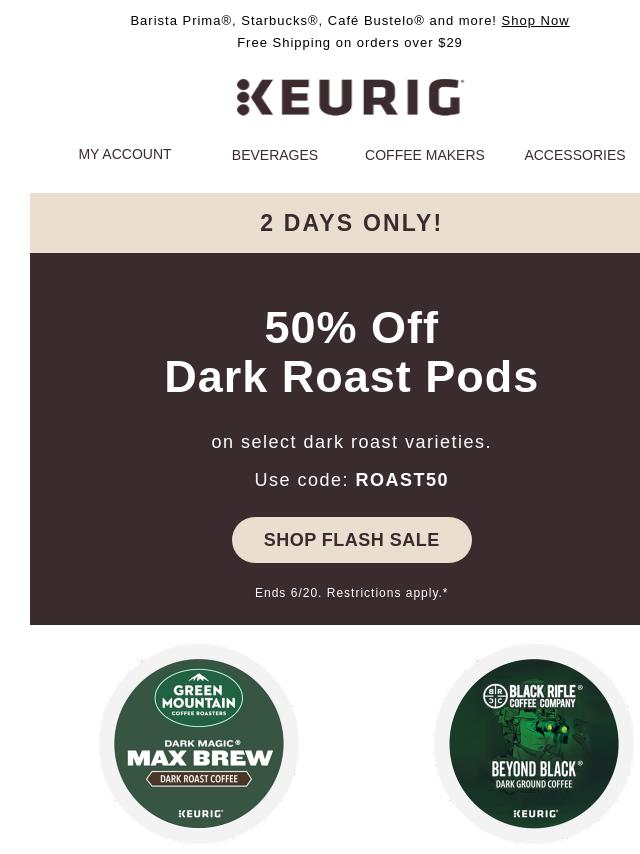640x854 pixels.
Task: Click the Keurig mark on Green Mountain pod
Action: point(200,814)
